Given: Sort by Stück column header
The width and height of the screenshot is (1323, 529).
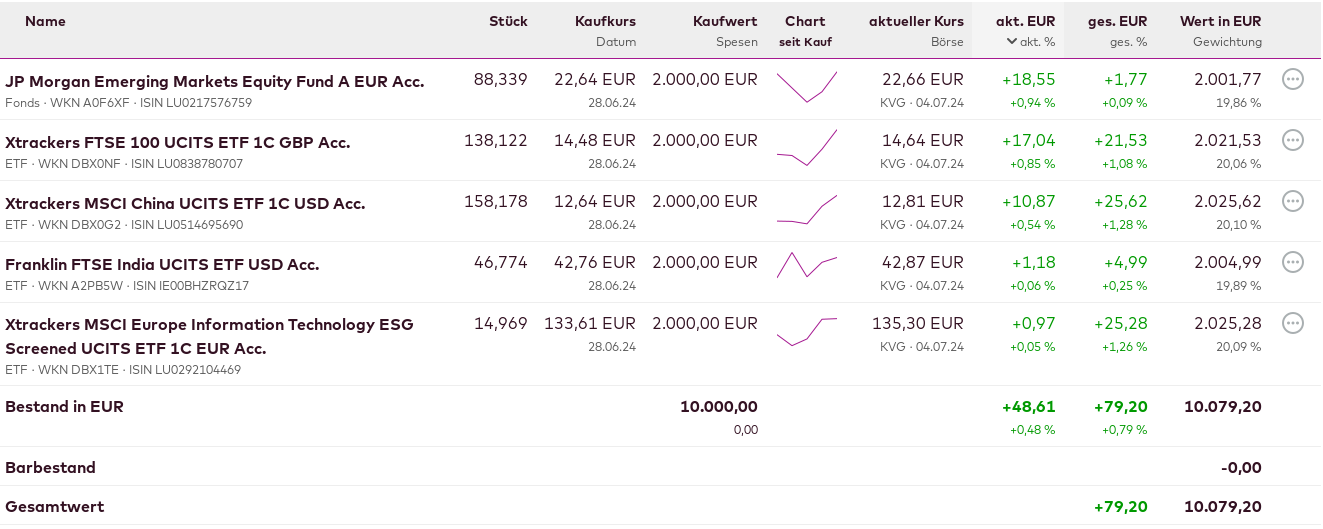Looking at the screenshot, I should 508,21.
